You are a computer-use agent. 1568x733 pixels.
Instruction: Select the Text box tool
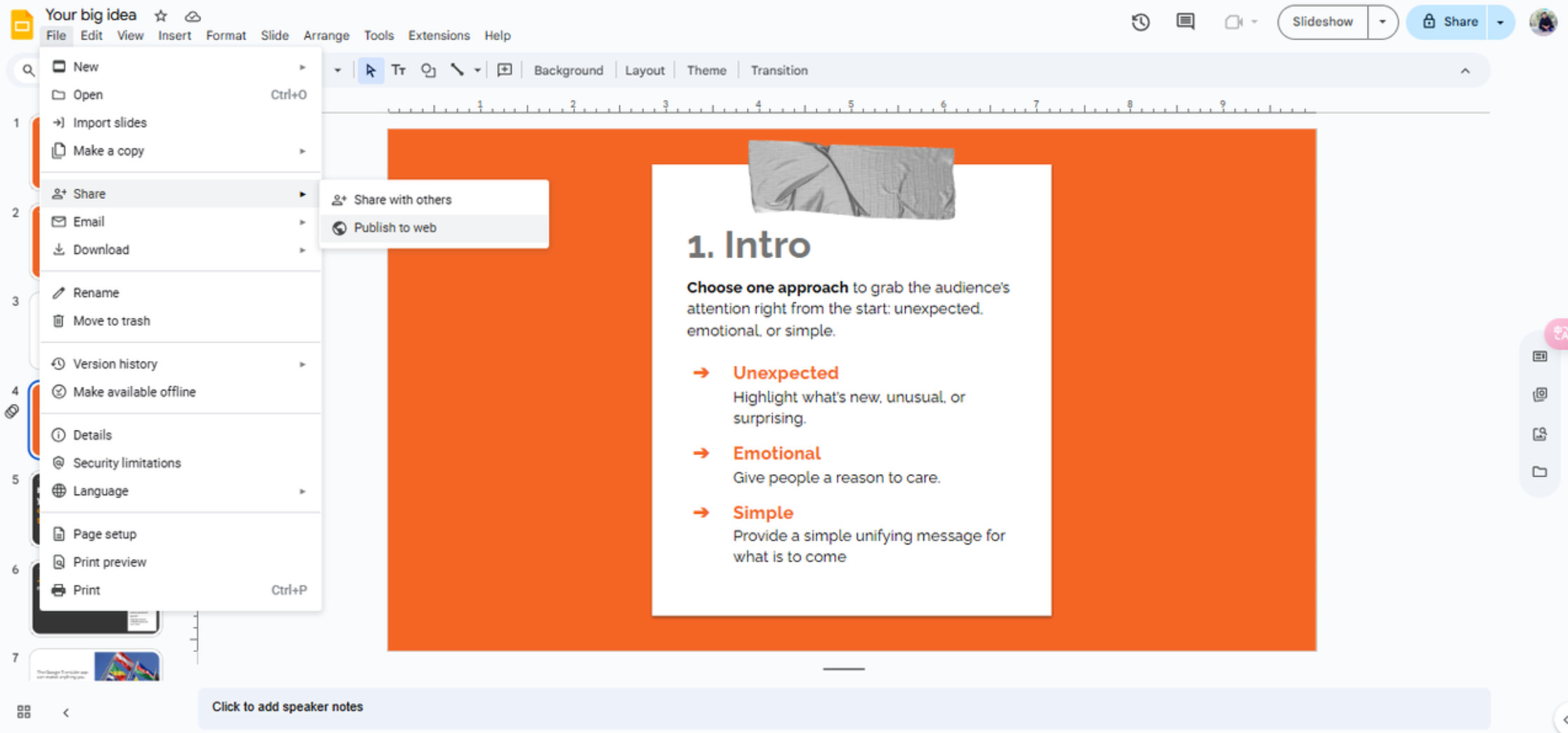[x=398, y=70]
